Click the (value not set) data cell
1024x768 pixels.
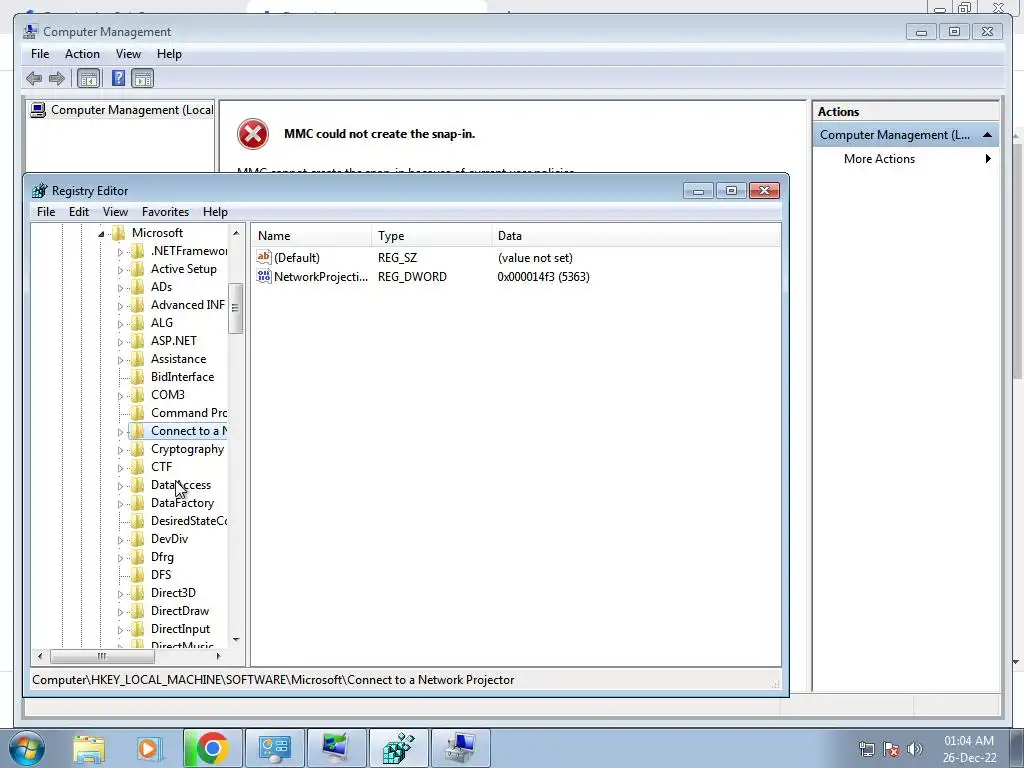[x=535, y=258]
